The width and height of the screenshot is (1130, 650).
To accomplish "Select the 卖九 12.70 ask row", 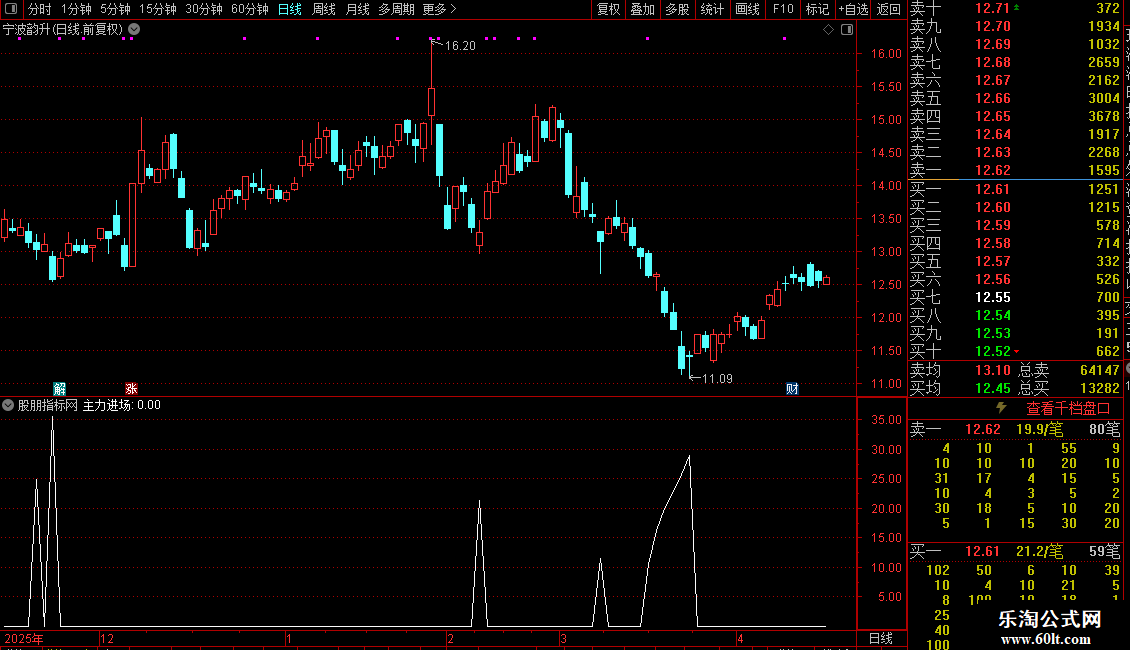I will [1015, 26].
